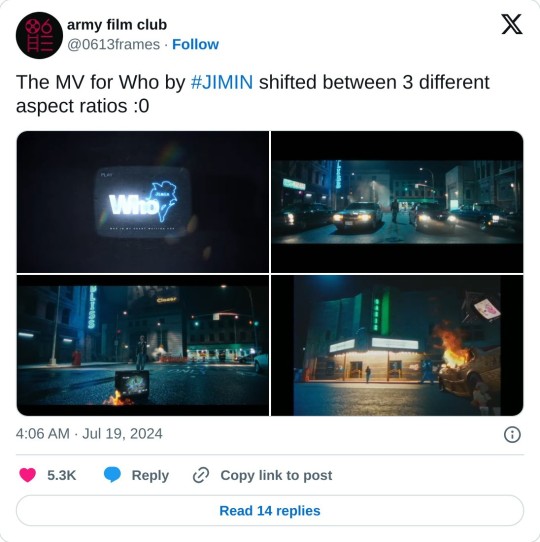Click the pink heart like icon
The image size is (540, 542).
pos(28,475)
